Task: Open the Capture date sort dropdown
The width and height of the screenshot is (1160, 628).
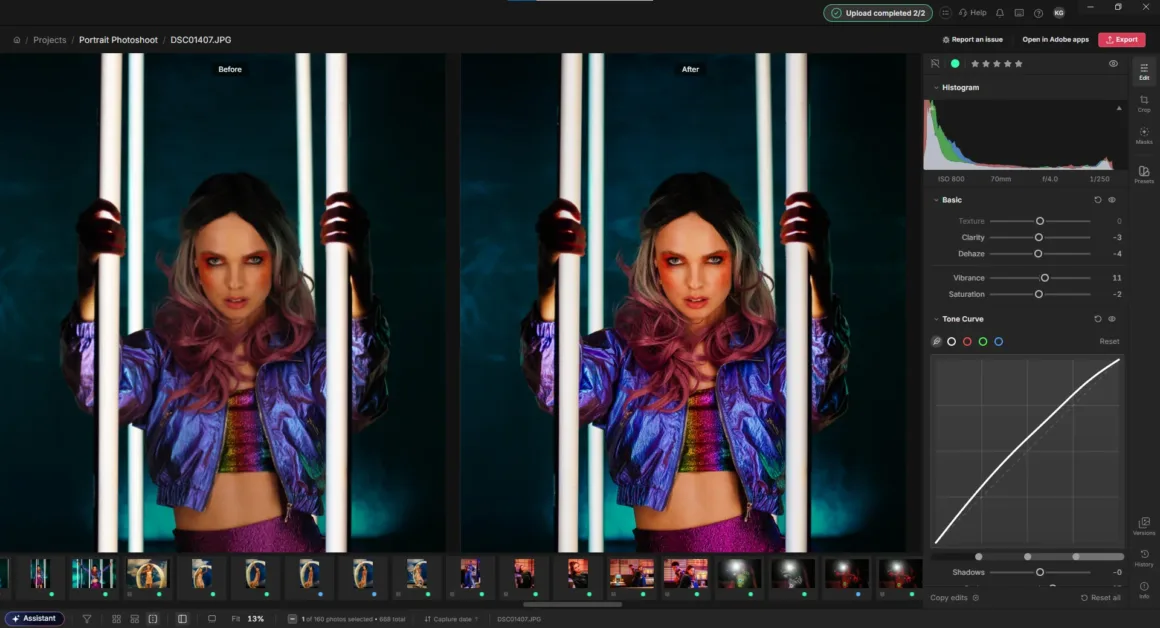Action: tap(451, 619)
